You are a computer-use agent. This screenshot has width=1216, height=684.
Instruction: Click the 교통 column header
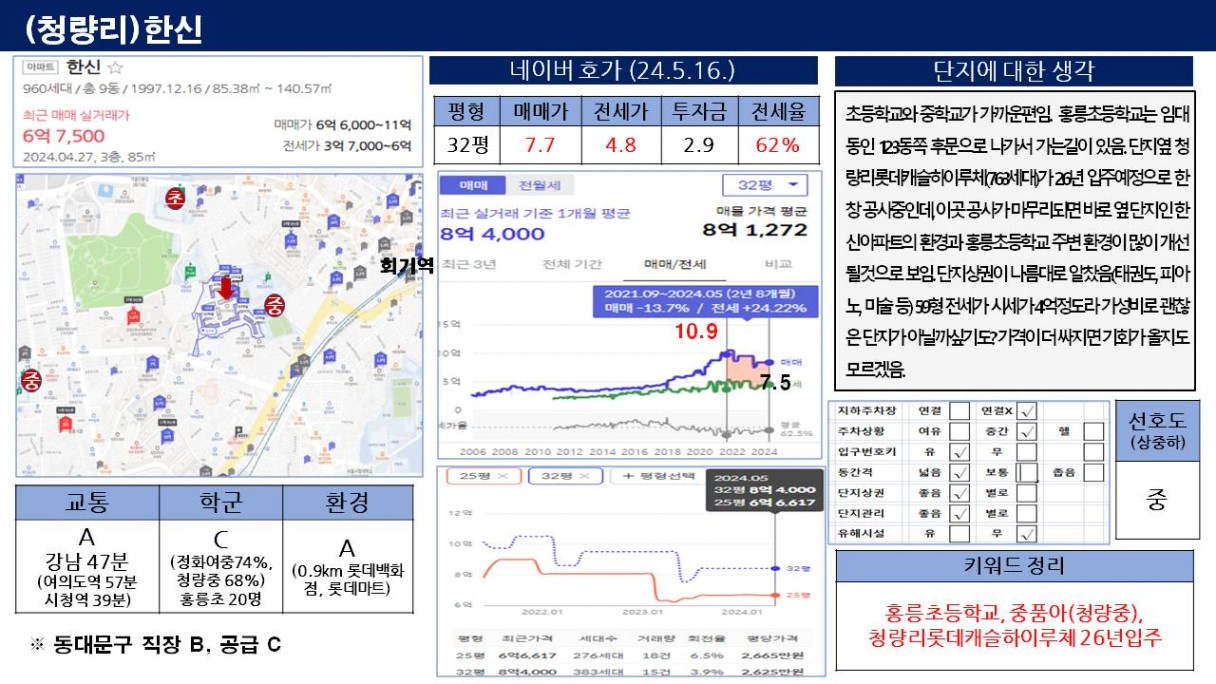click(x=87, y=503)
